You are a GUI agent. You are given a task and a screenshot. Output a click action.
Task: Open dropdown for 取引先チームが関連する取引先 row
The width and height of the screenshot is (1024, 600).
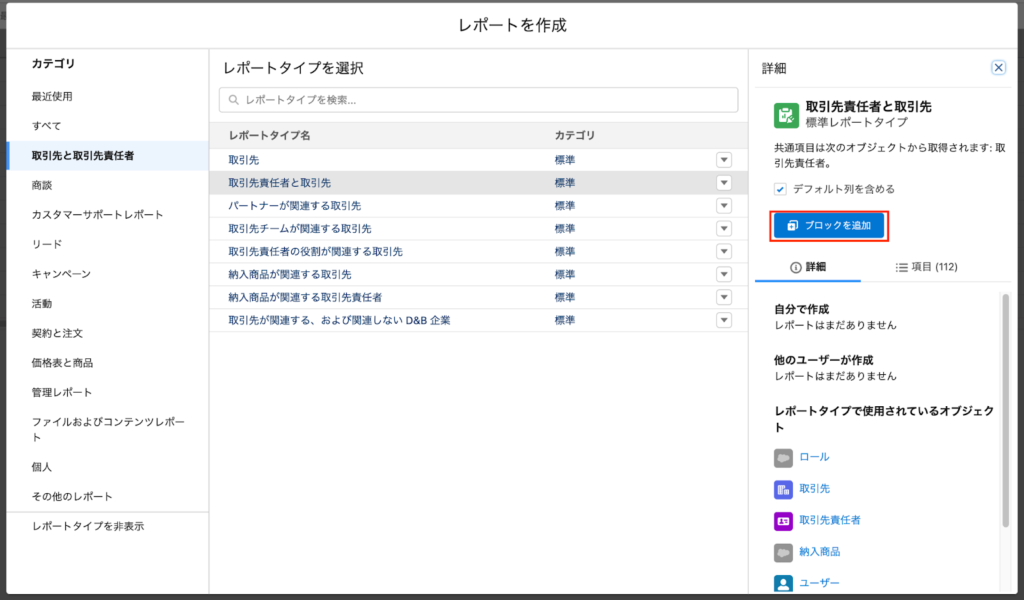coord(724,229)
